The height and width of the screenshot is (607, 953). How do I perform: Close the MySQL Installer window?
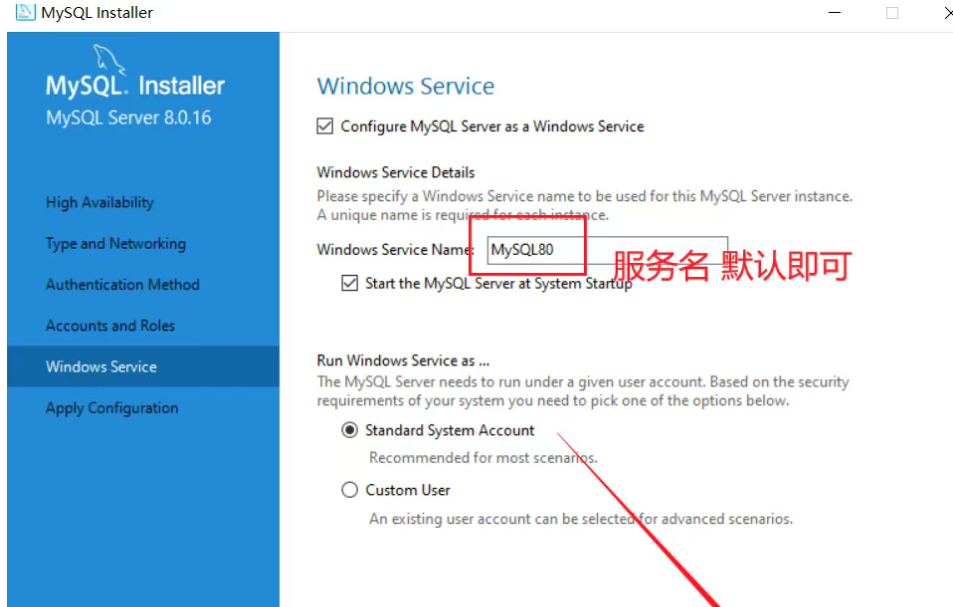point(947,12)
